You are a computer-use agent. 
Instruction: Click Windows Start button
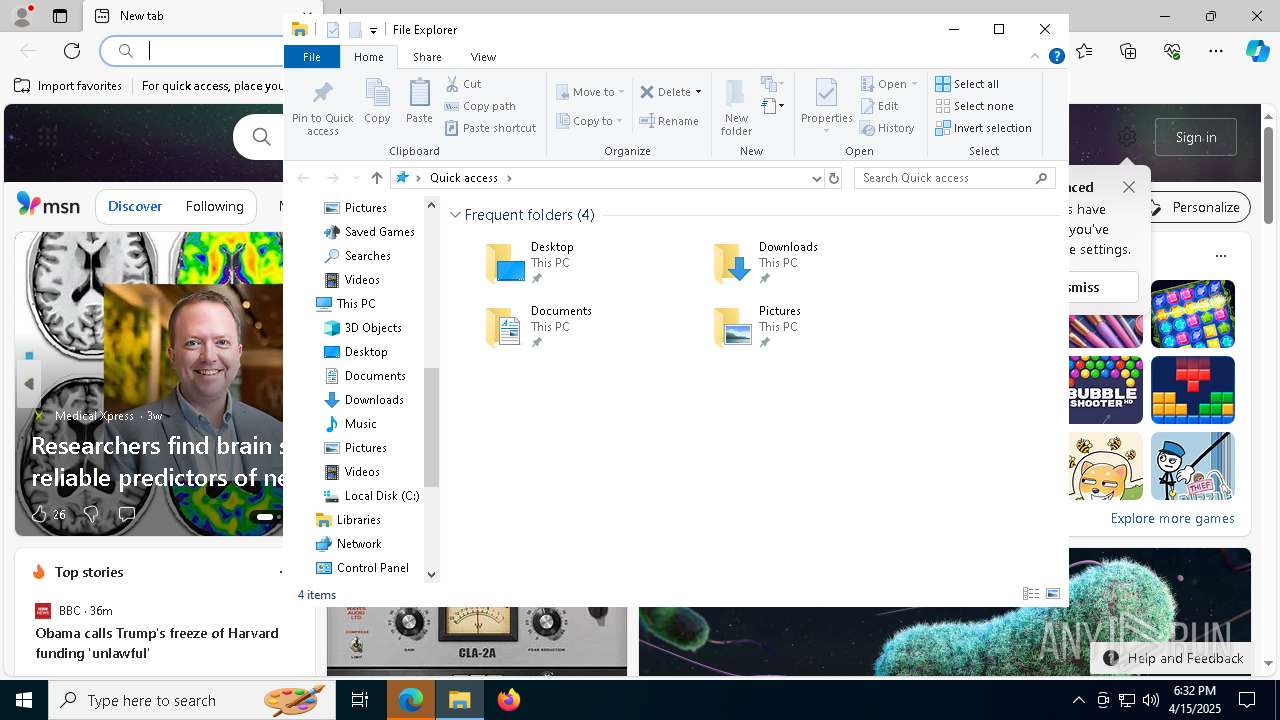click(x=24, y=700)
